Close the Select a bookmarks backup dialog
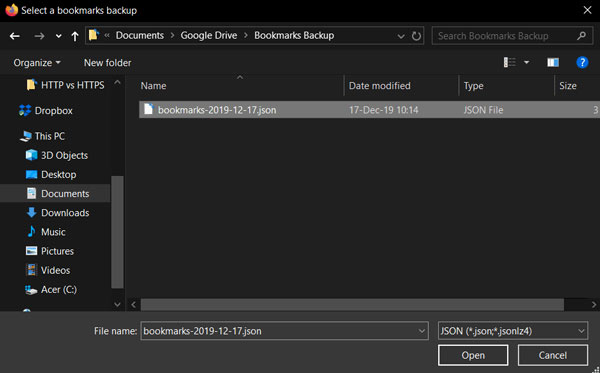Image resolution: width=600 pixels, height=373 pixels. tap(587, 10)
